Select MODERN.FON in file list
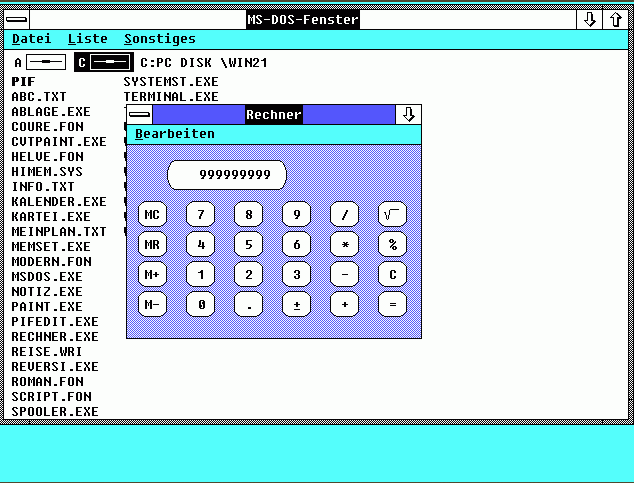 click(x=51, y=261)
